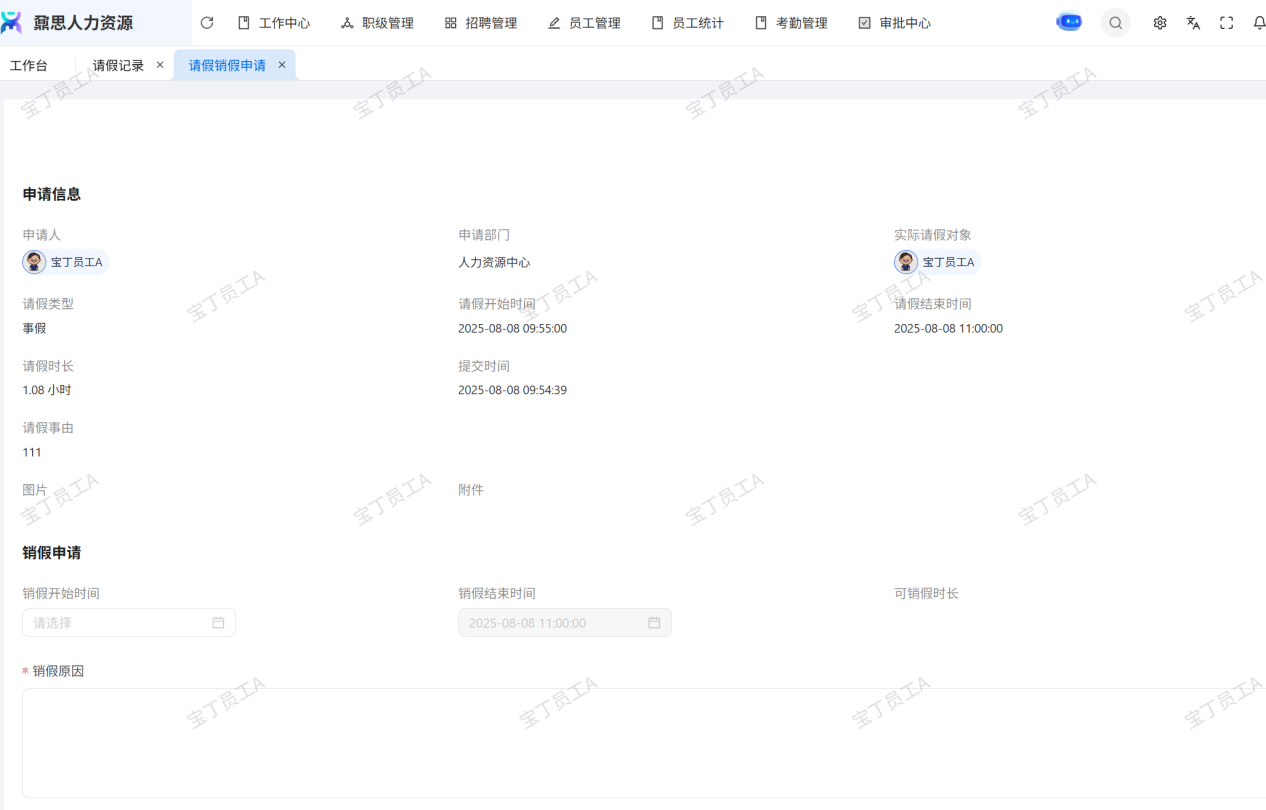Open the 审批中心 menu
Viewport: 1266px width, 810px height.
pos(895,23)
